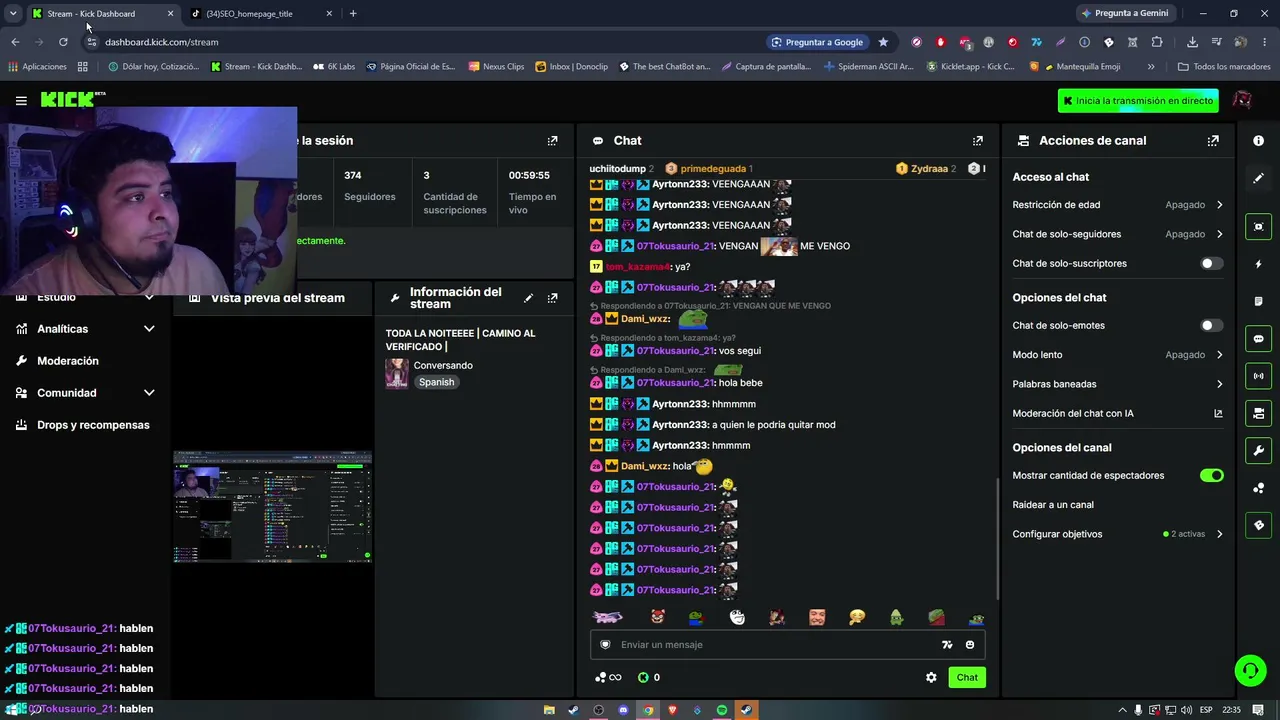
Task: Open the Kick hamburger menu
Action: tap(21, 100)
